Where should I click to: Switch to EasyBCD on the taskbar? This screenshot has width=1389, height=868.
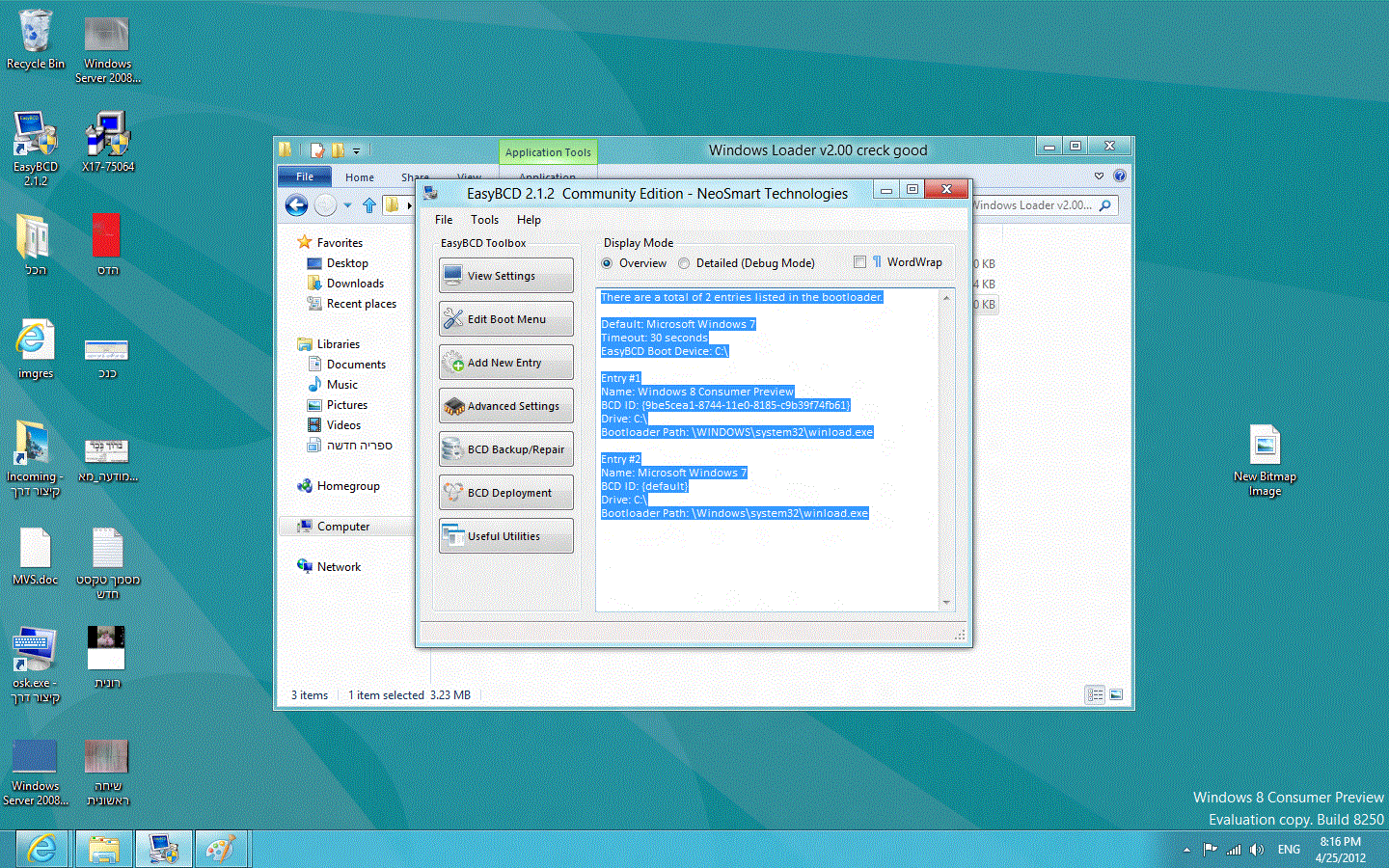[x=163, y=850]
